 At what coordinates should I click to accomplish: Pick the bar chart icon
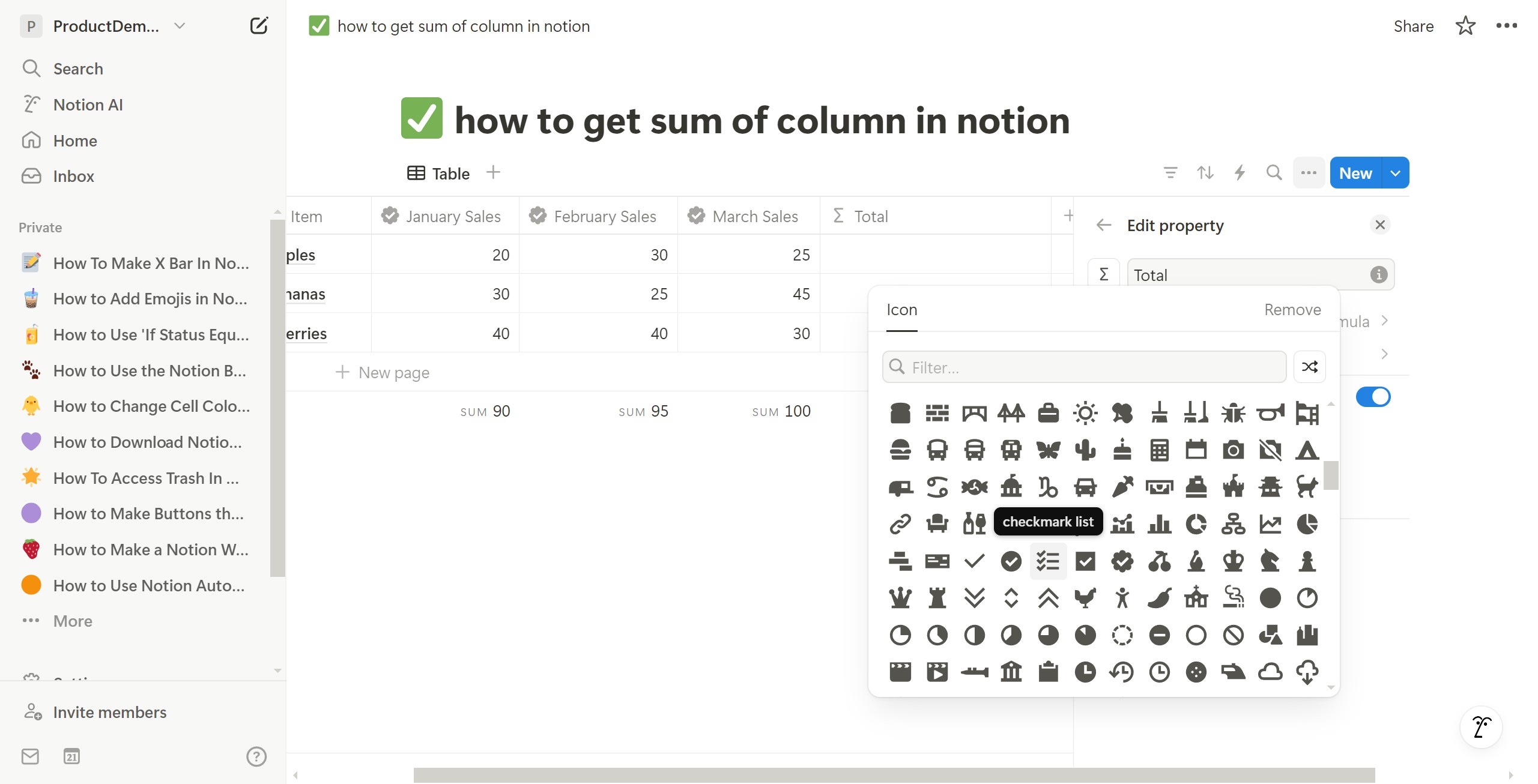(1159, 524)
